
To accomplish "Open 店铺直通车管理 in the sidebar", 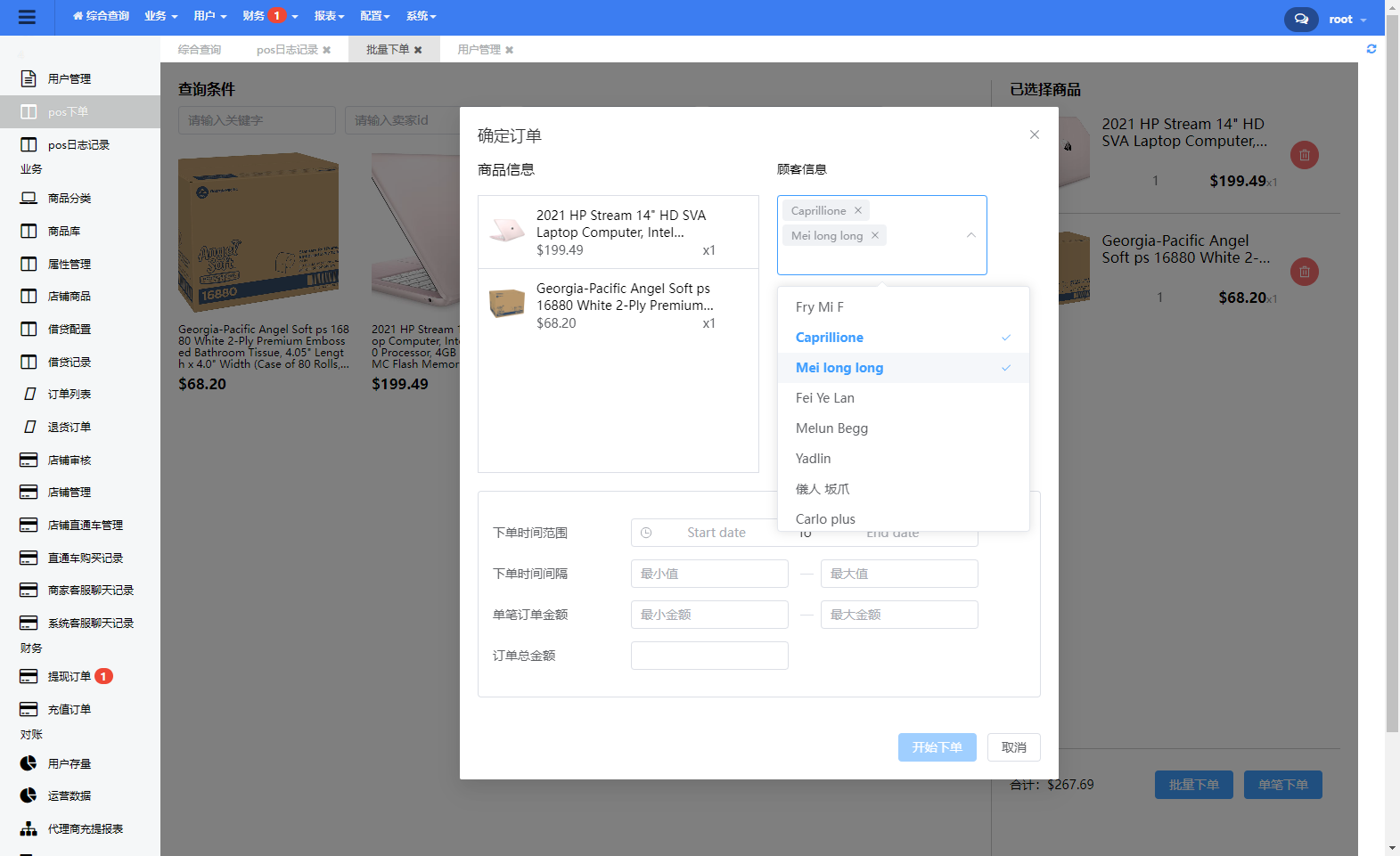I will [x=80, y=525].
